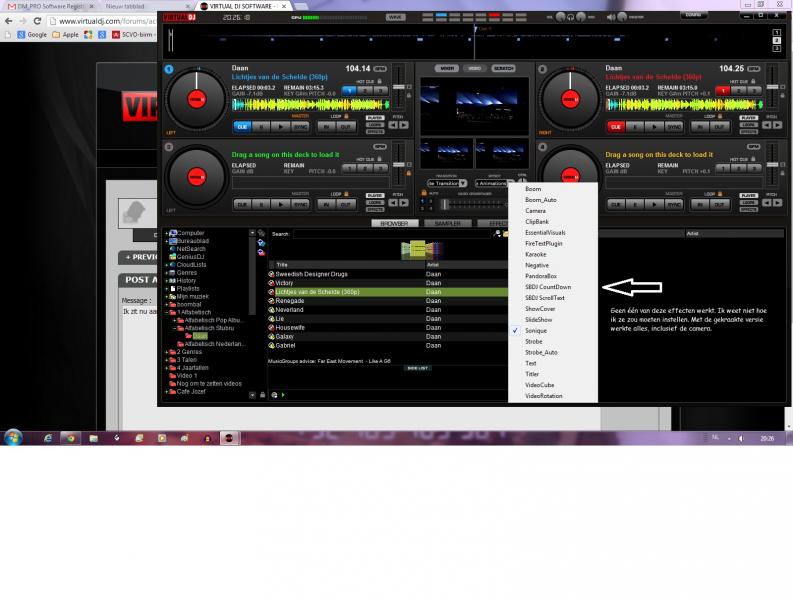The image size is (793, 600).
Task: Toggle the pitch lock icon on deck 3
Action: click(x=409, y=173)
